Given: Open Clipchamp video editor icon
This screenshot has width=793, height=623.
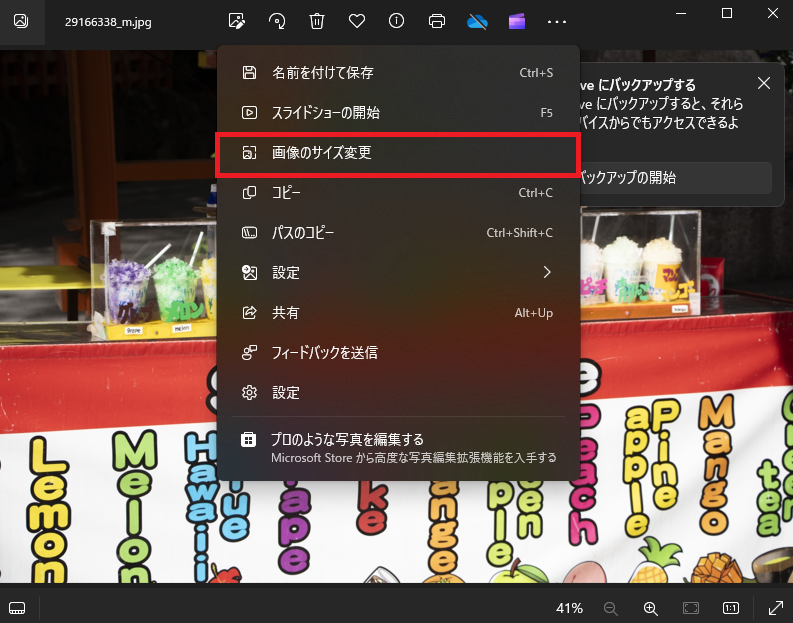Looking at the screenshot, I should 516,21.
